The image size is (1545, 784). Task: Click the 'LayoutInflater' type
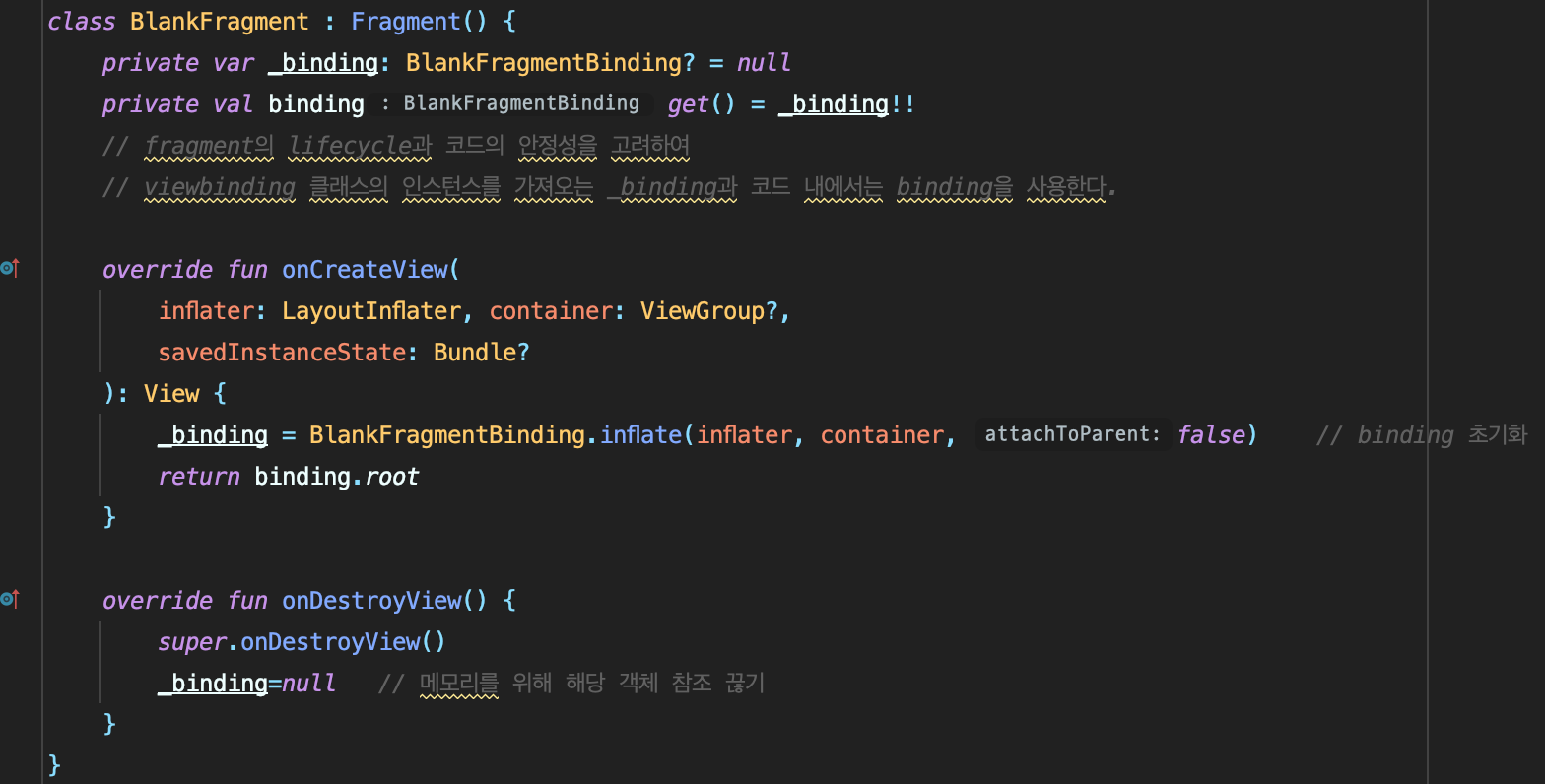[x=371, y=311]
